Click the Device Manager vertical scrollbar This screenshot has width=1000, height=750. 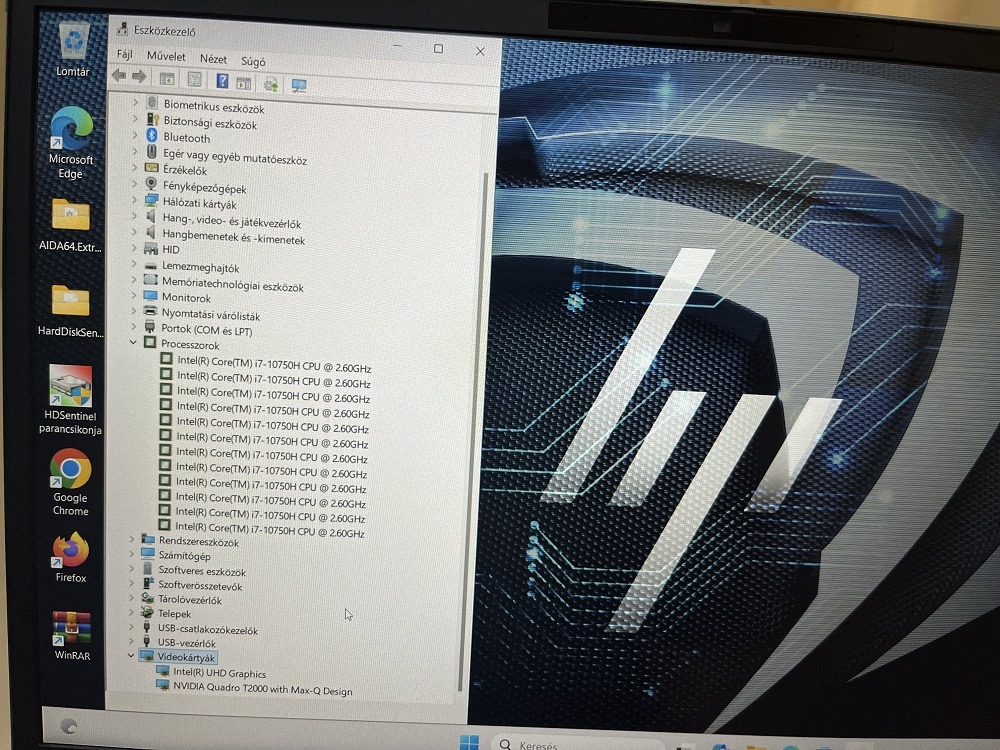pyautogui.click(x=473, y=430)
